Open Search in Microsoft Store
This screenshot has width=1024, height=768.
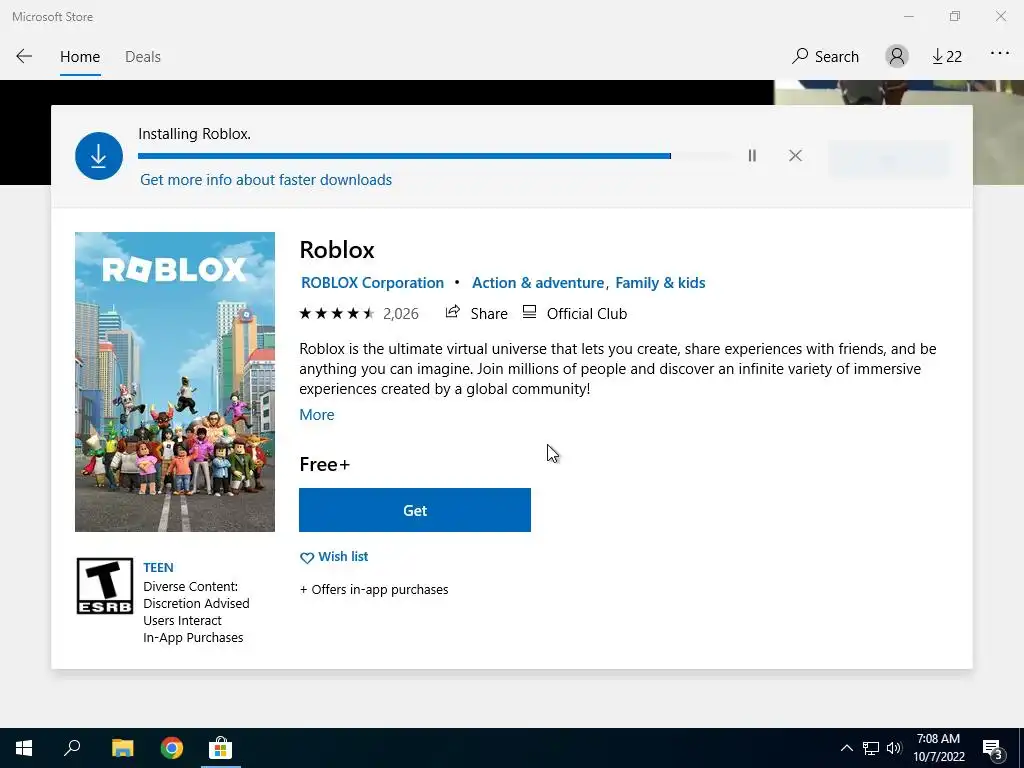(825, 57)
